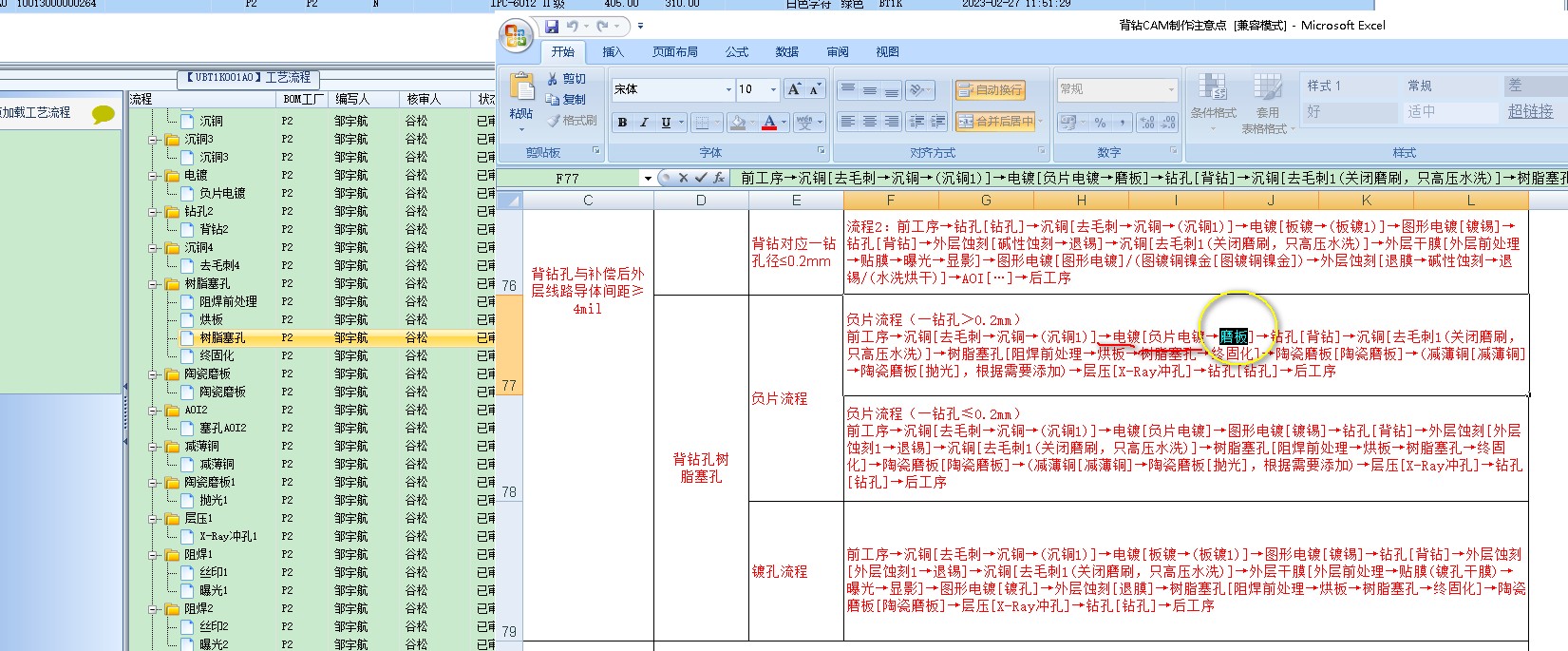Cancel formula entry with the X
Screen dimensions: 1568x651
click(x=683, y=178)
